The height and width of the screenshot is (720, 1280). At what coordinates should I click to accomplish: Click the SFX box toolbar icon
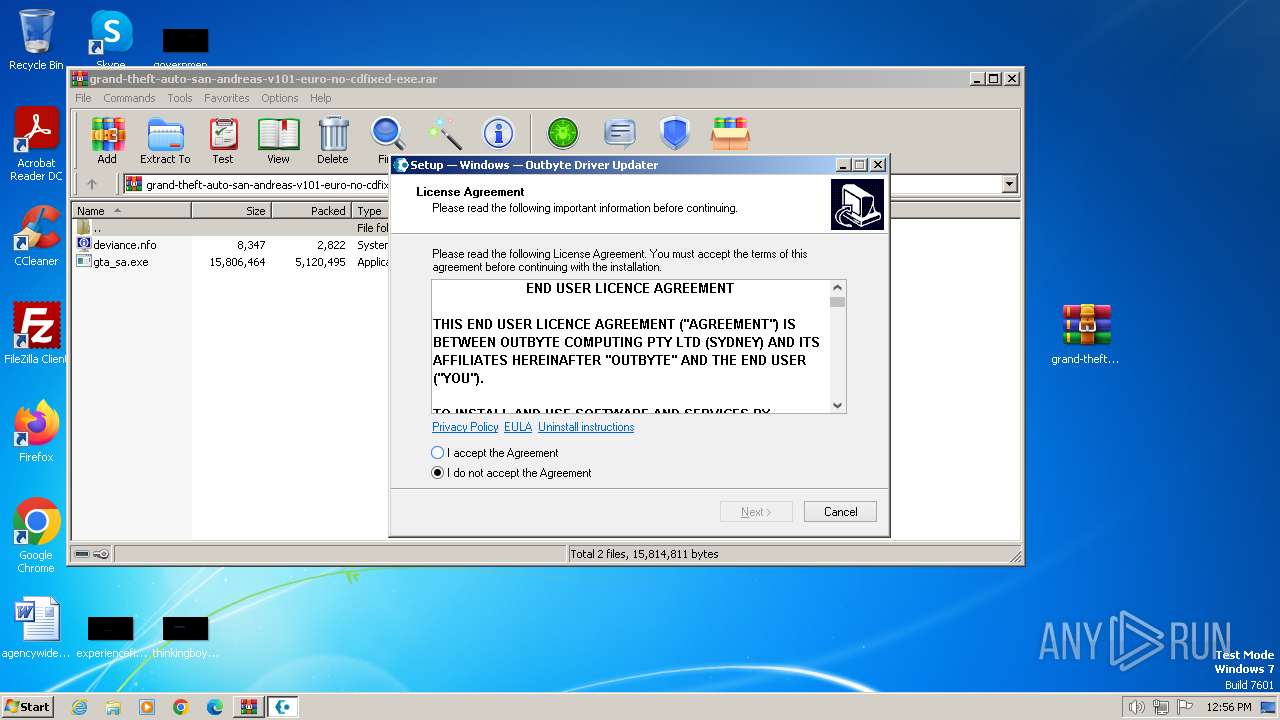730,133
